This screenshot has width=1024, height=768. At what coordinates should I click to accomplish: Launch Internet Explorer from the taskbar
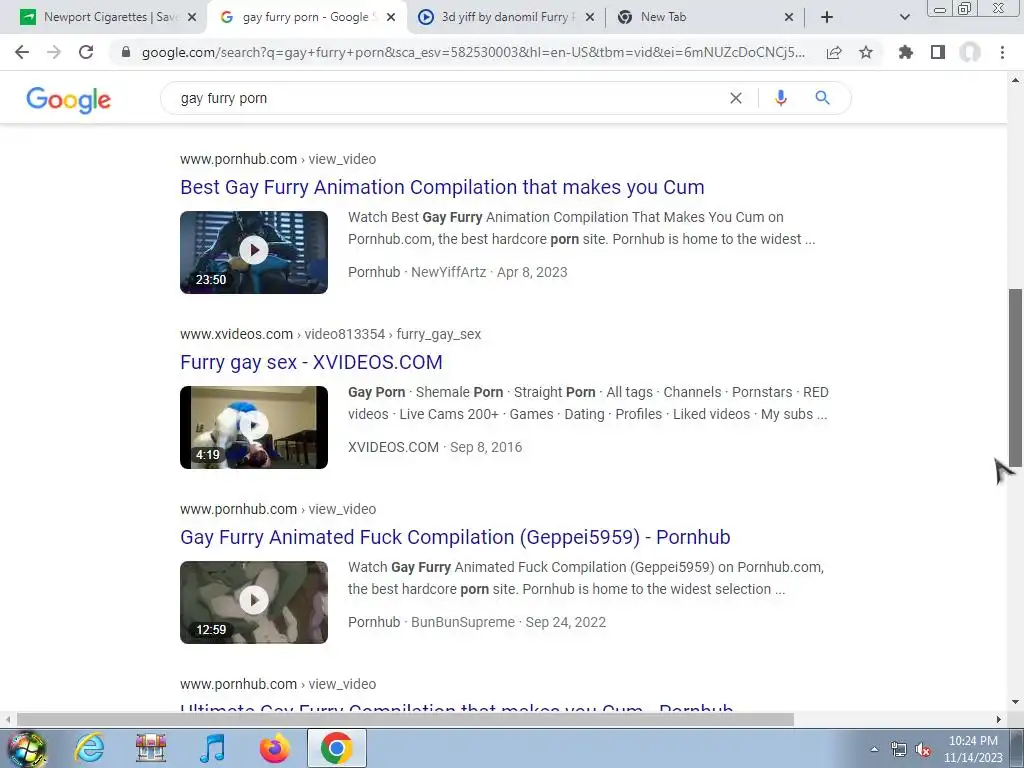tap(89, 748)
